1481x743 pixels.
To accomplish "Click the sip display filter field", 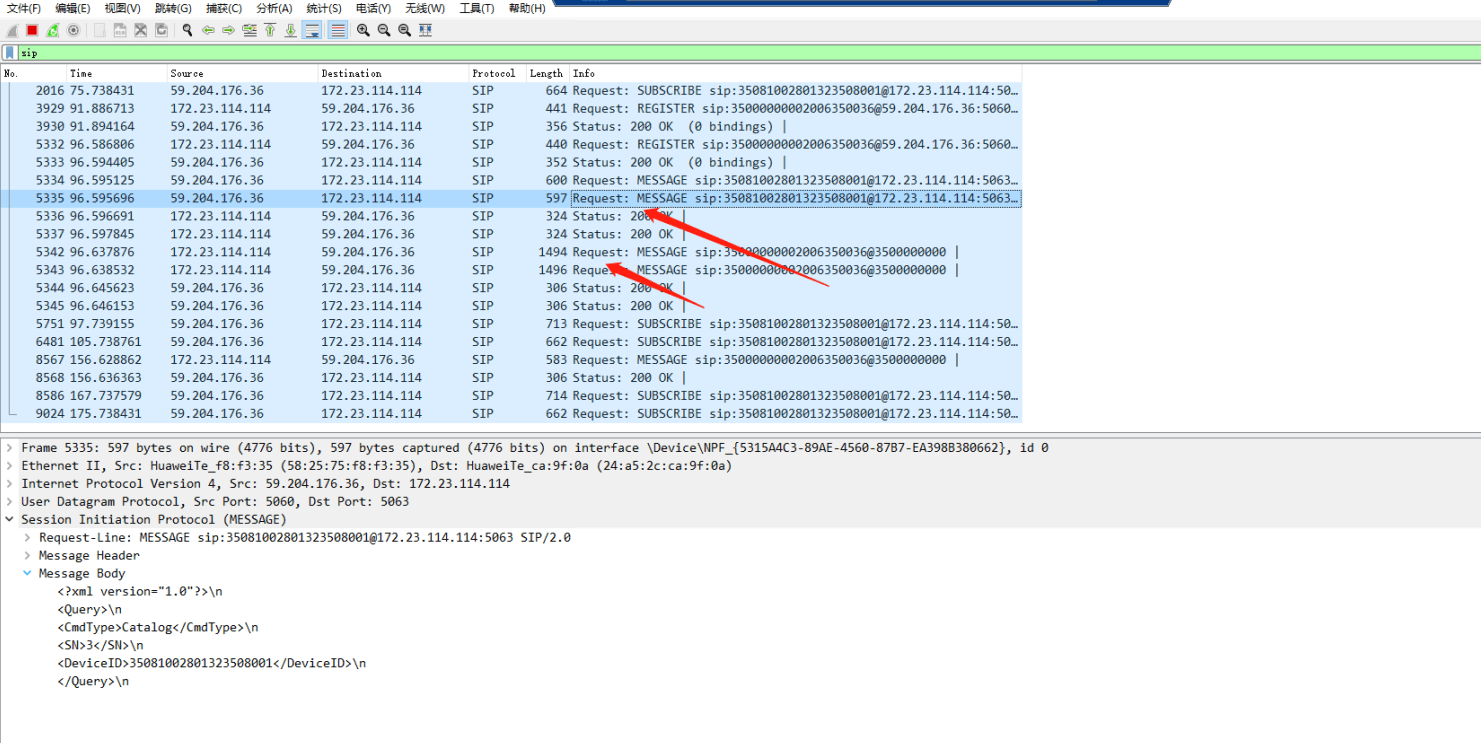I will 700,52.
